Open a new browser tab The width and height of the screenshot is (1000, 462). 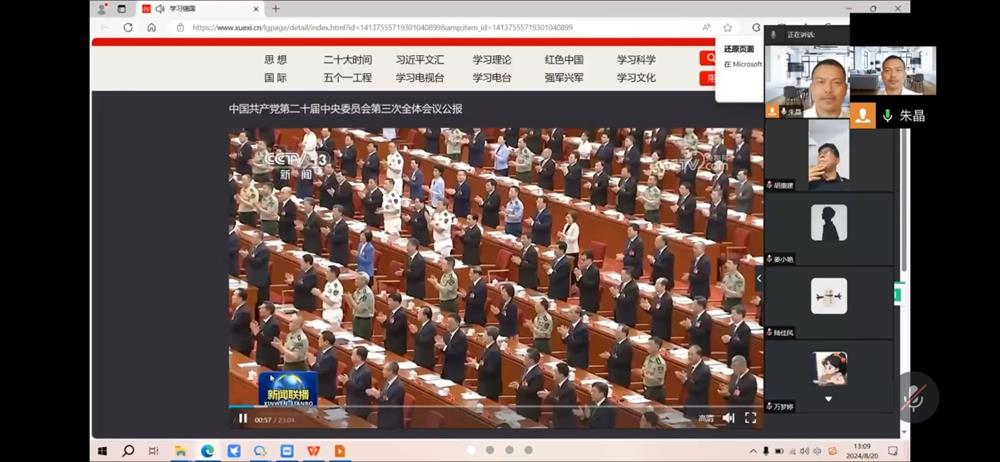276,8
